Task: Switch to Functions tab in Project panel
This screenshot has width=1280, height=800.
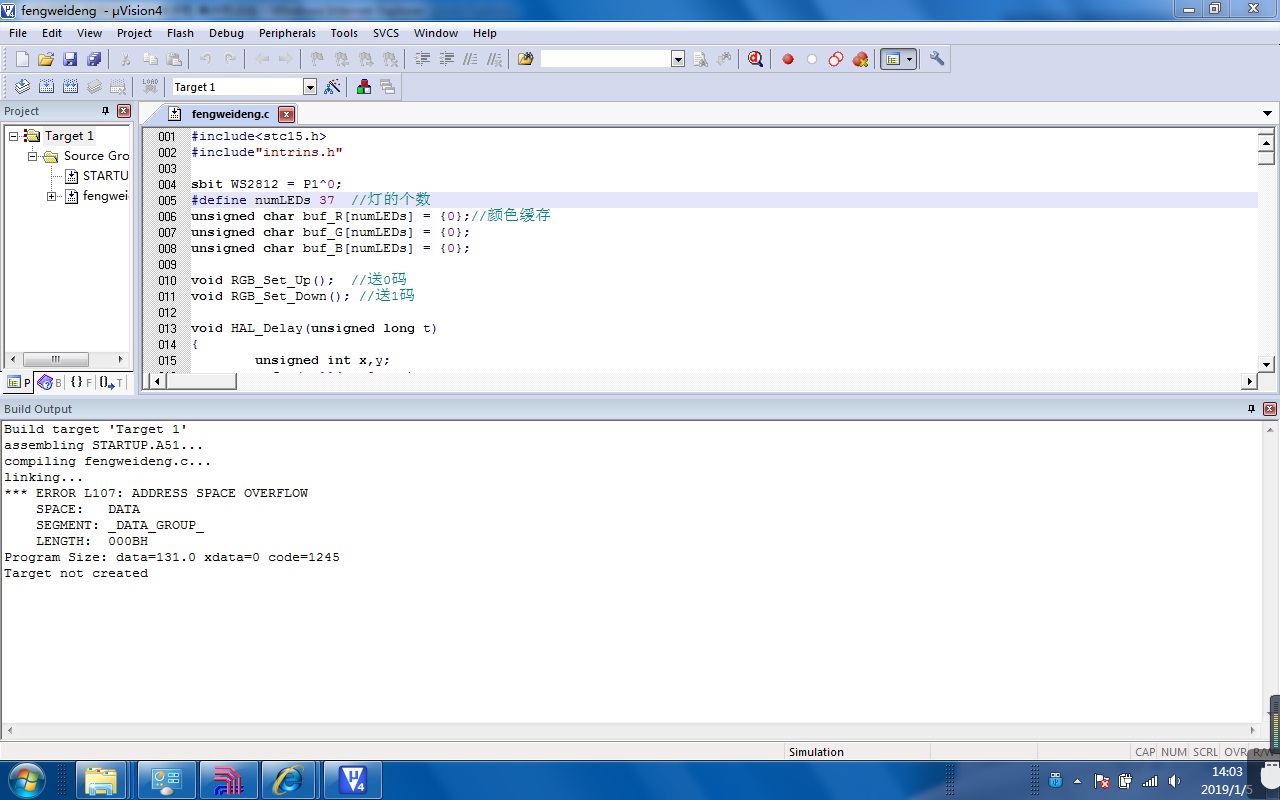Action: click(x=80, y=382)
